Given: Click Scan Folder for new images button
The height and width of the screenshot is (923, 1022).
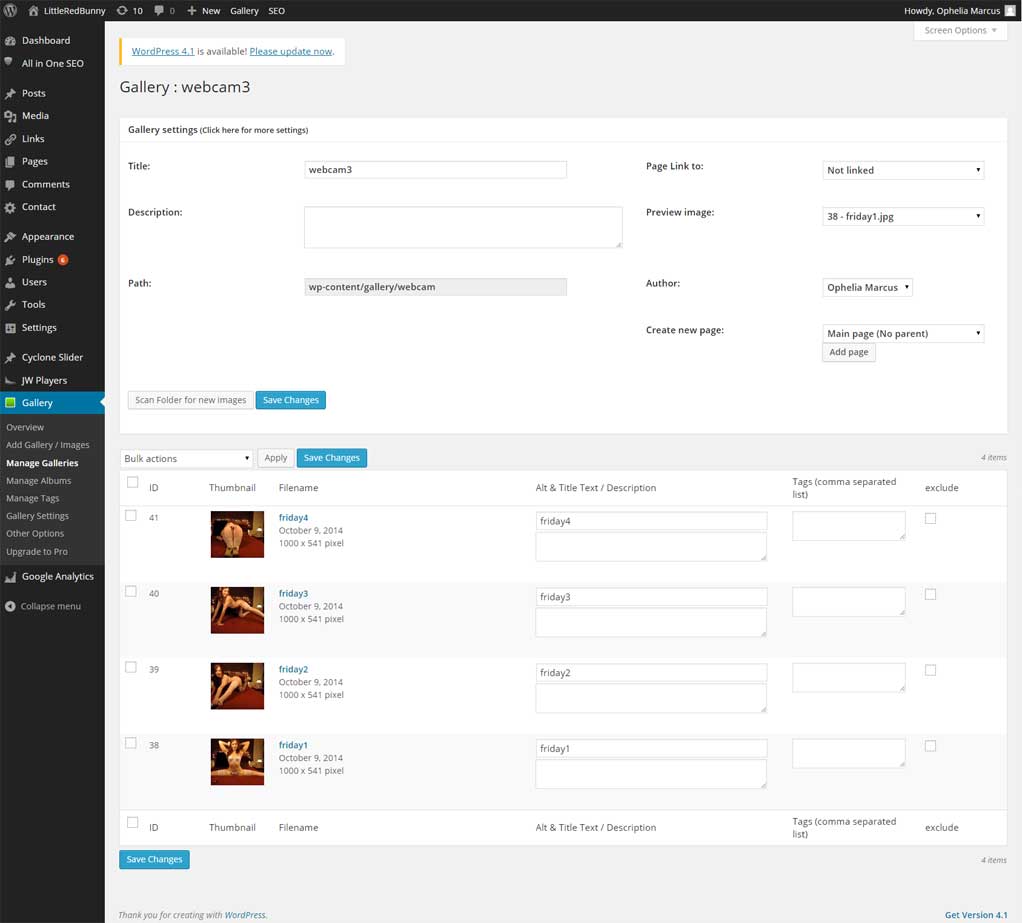Looking at the screenshot, I should pyautogui.click(x=190, y=400).
